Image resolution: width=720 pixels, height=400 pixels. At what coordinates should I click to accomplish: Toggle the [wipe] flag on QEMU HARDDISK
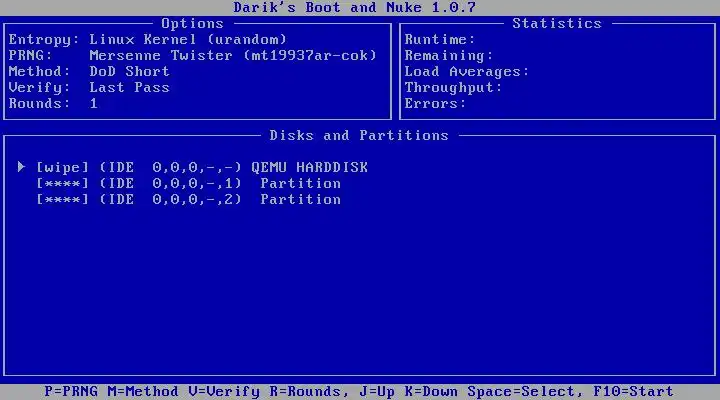point(62,168)
